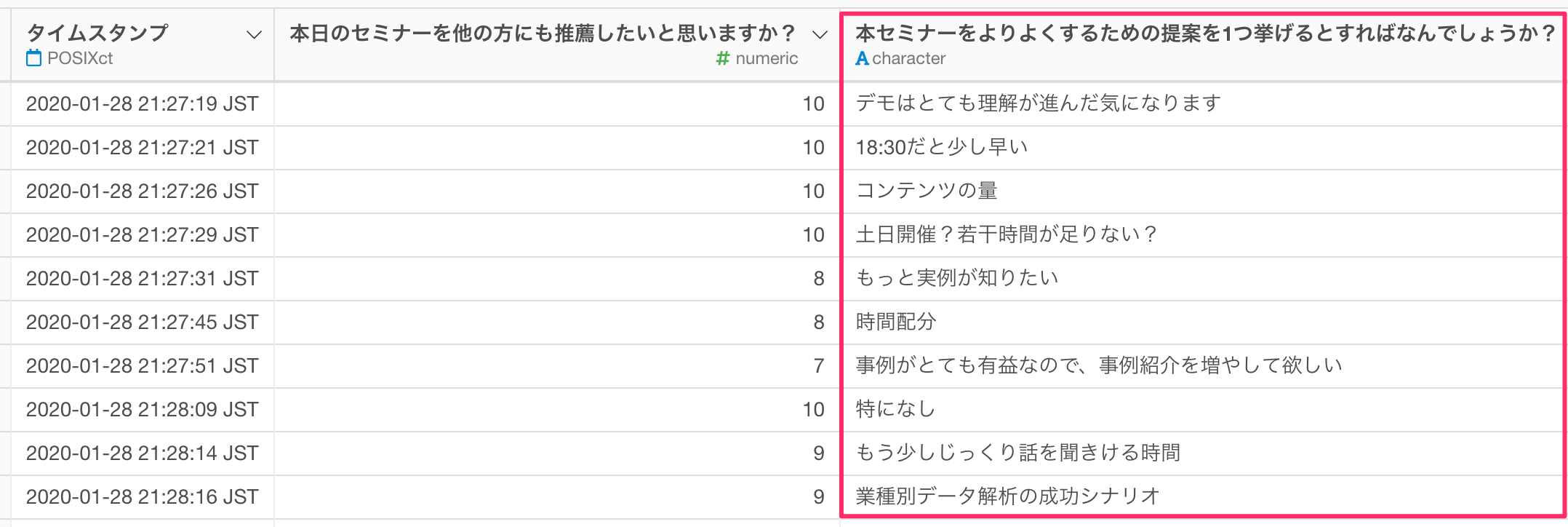Click the character type 'A' icon
1568x527 pixels.
[862, 58]
